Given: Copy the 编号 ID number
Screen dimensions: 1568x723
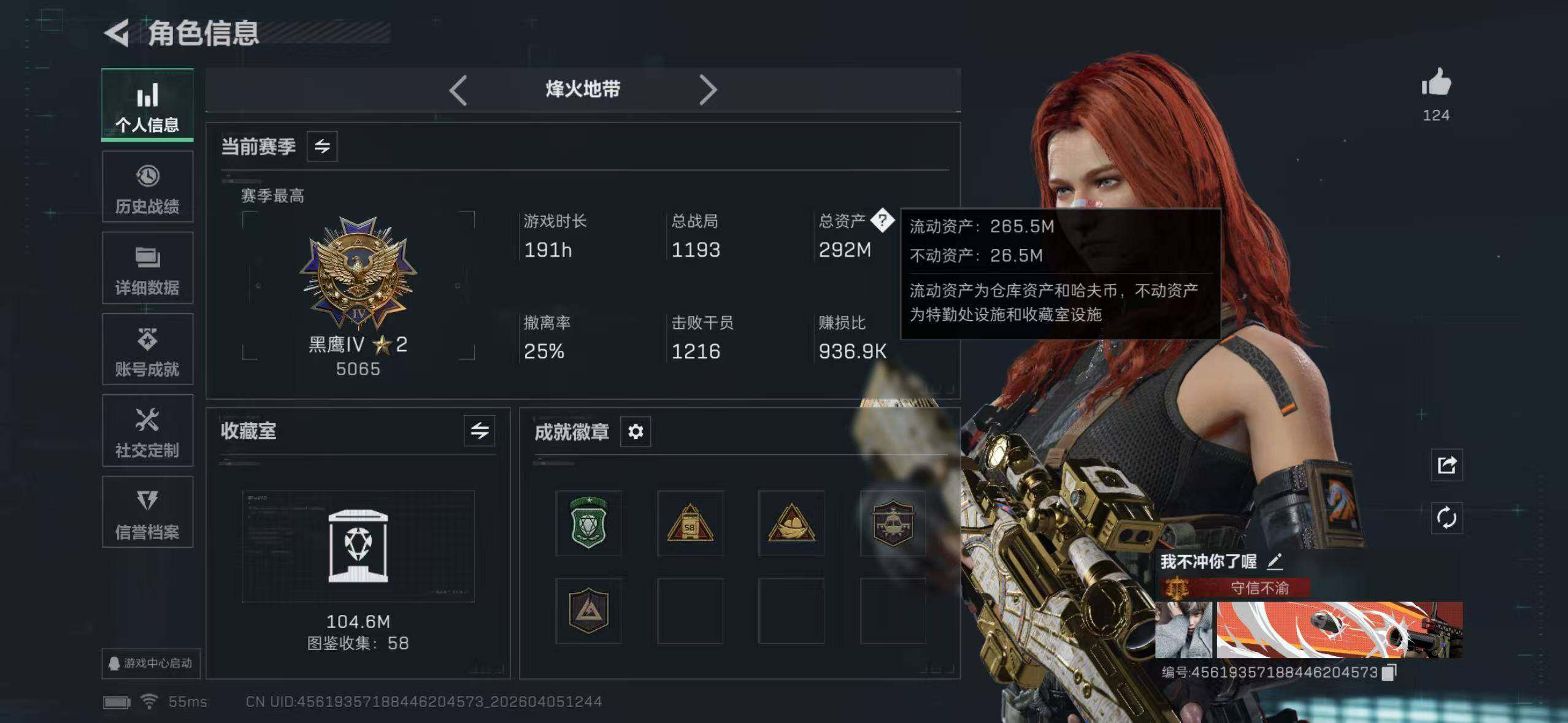Looking at the screenshot, I should 1389,672.
